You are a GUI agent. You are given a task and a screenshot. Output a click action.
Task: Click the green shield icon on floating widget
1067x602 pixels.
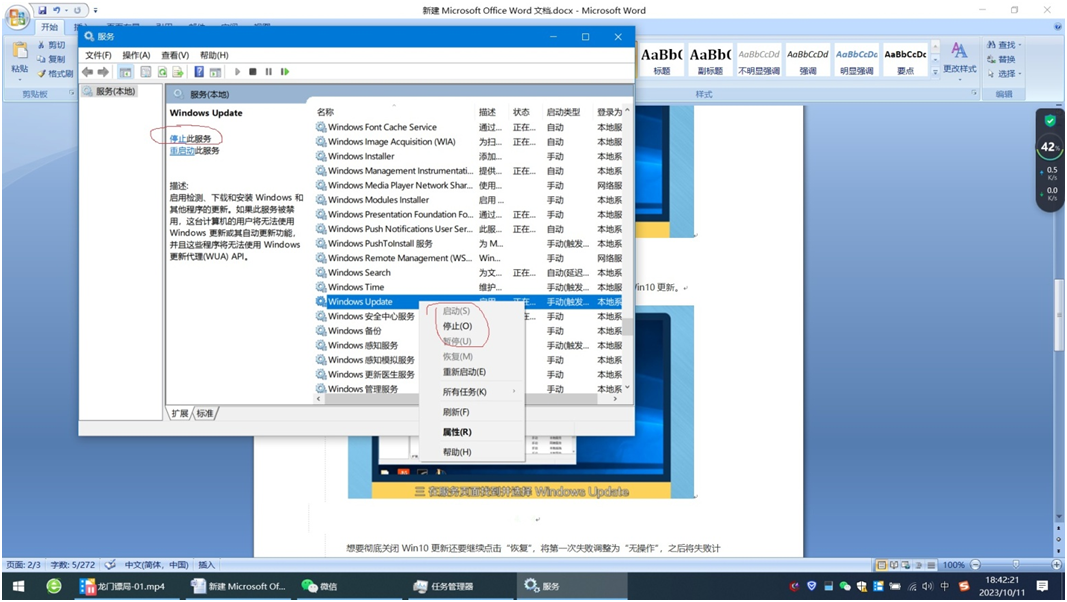tap(1050, 121)
